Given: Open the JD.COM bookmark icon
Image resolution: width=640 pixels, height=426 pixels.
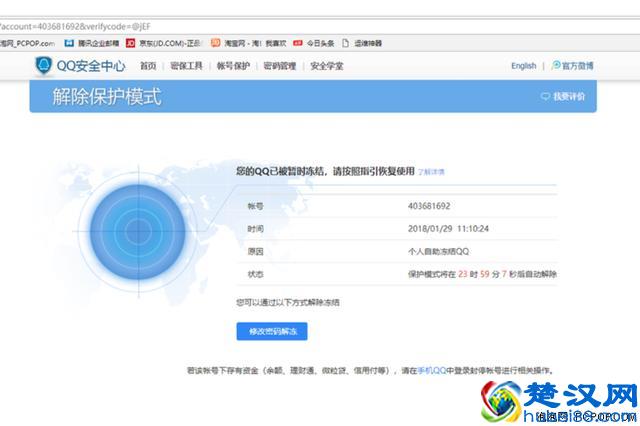Looking at the screenshot, I should coord(131,43).
